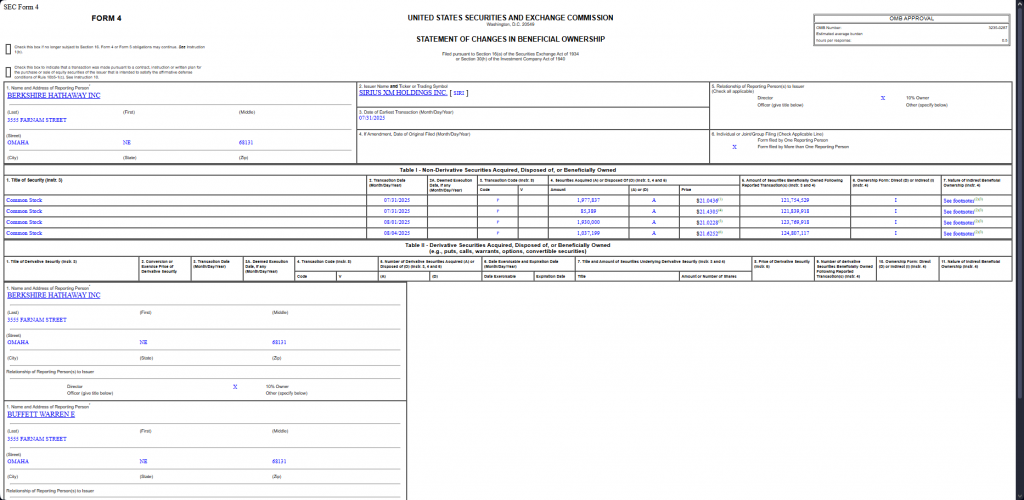Click 'See footnotes' in the 1,977,837 shares row
The height and width of the screenshot is (500, 1024).
(x=959, y=200)
